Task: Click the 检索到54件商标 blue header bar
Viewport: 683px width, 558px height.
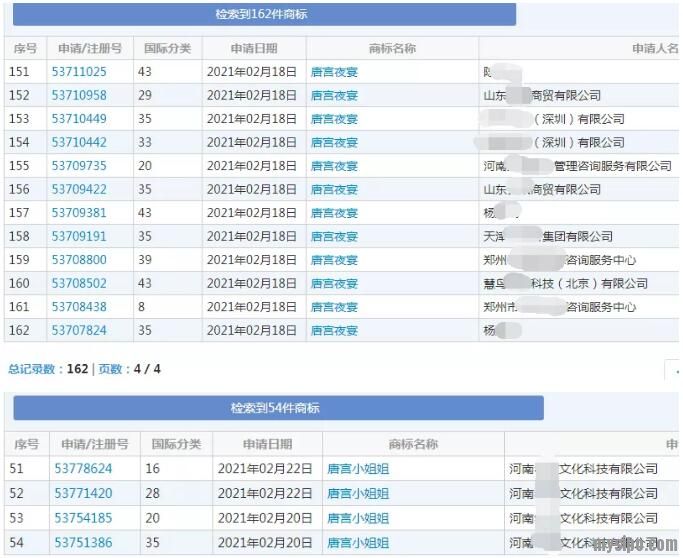Action: click(x=276, y=408)
